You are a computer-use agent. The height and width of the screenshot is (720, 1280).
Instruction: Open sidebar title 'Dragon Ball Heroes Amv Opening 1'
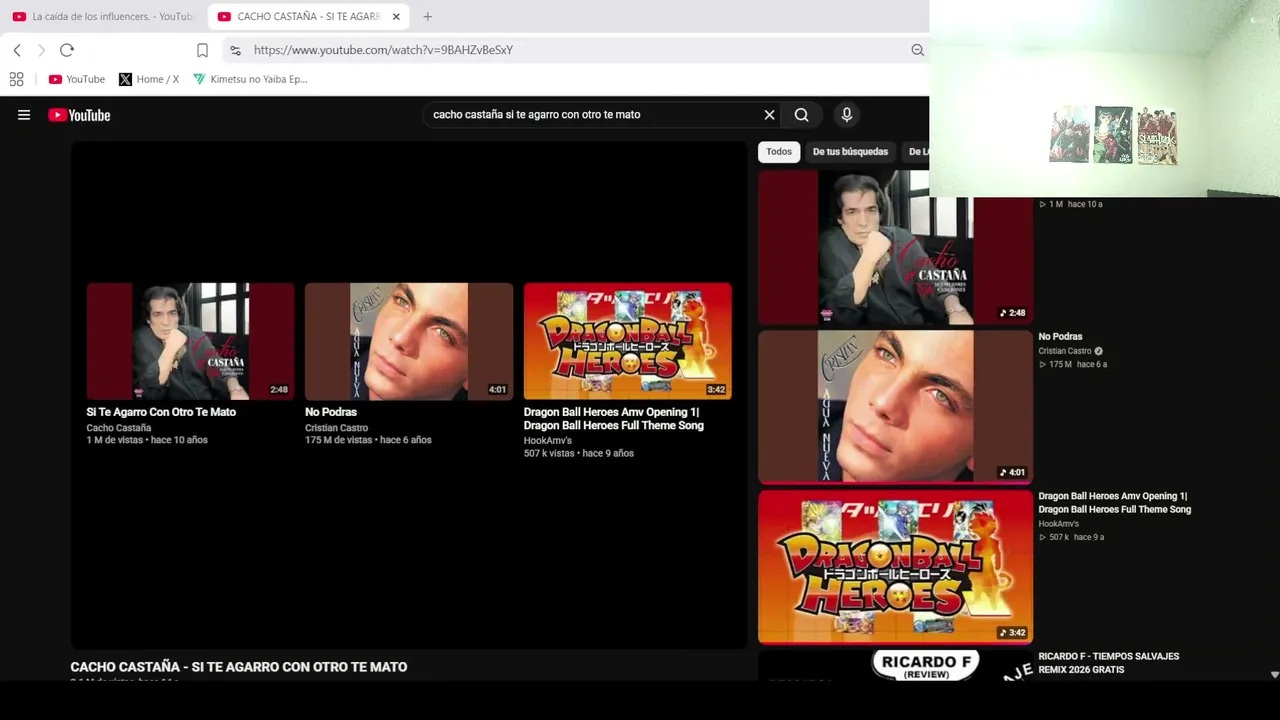coord(1115,503)
